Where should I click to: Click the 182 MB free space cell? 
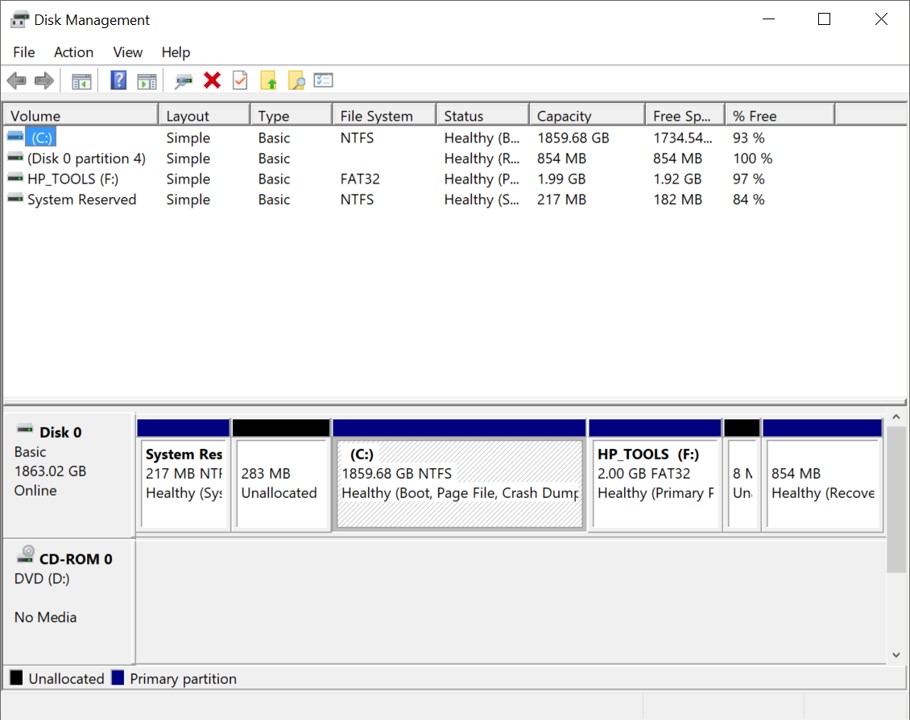click(678, 200)
